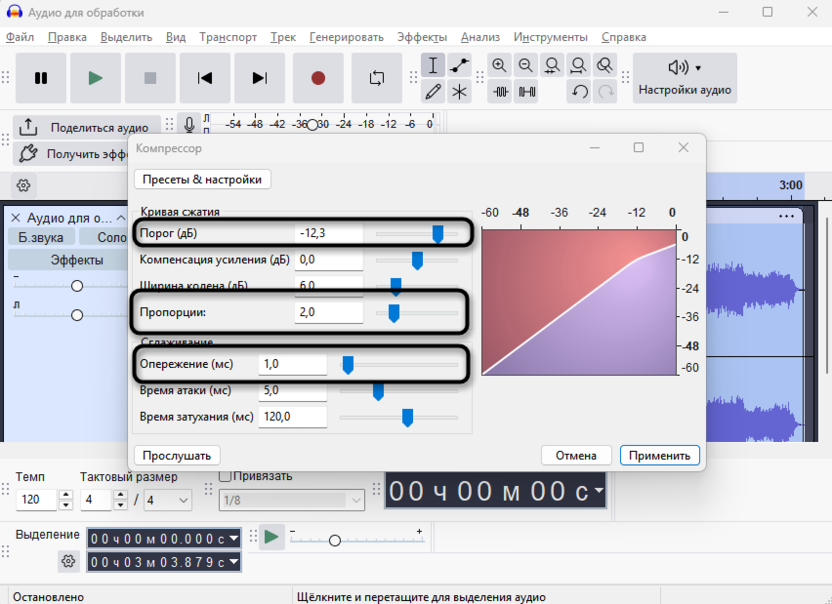Click the Record button in transport toolbar
The width and height of the screenshot is (832, 604).
tap(318, 78)
